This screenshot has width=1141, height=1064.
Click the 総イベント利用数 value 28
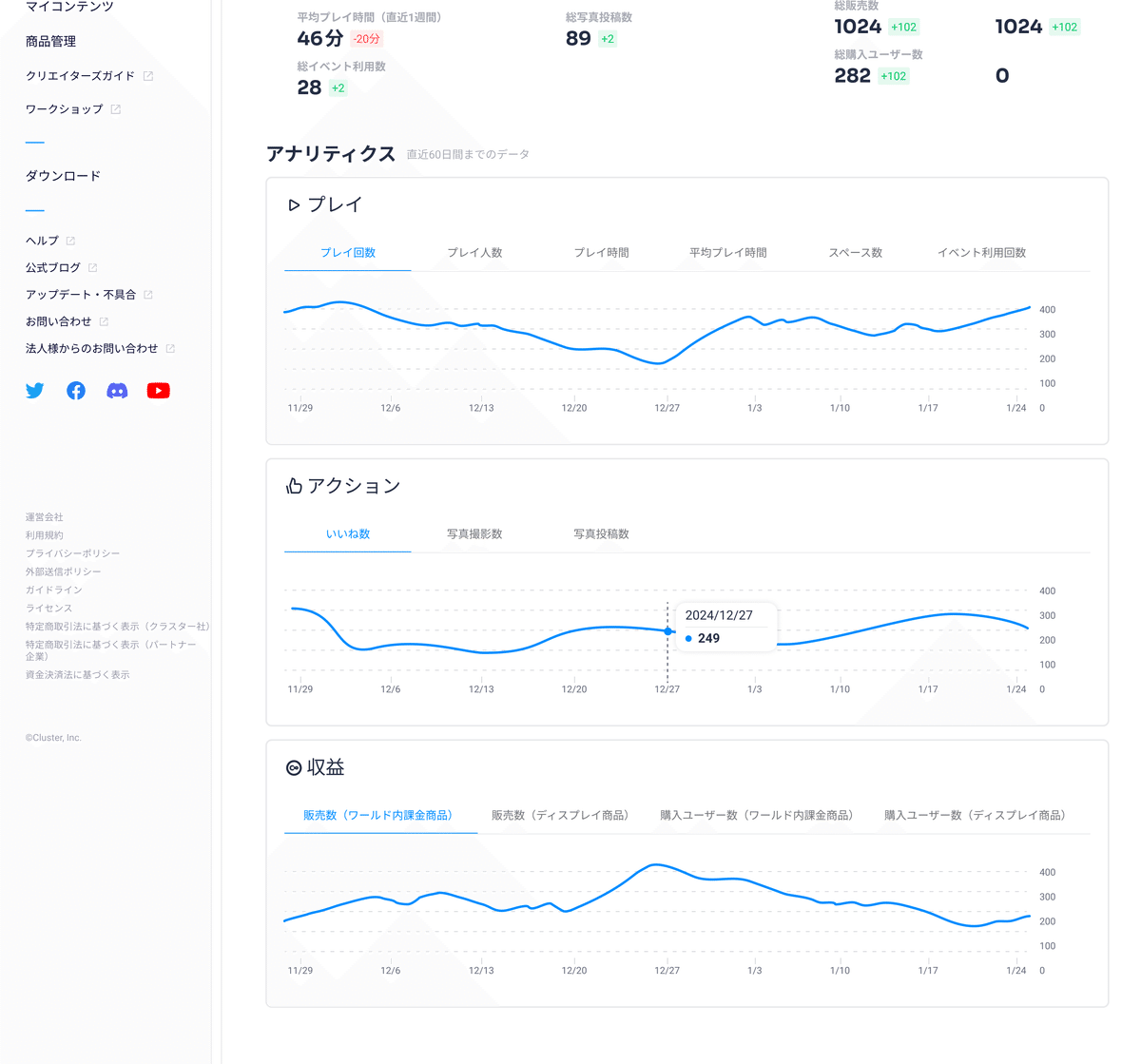tap(309, 87)
